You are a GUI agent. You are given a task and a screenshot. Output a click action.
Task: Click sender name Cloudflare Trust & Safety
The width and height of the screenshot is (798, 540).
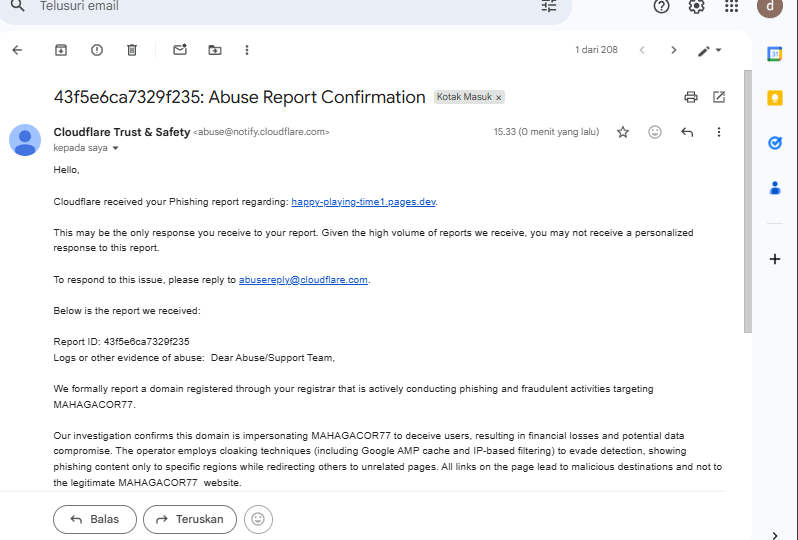122,132
